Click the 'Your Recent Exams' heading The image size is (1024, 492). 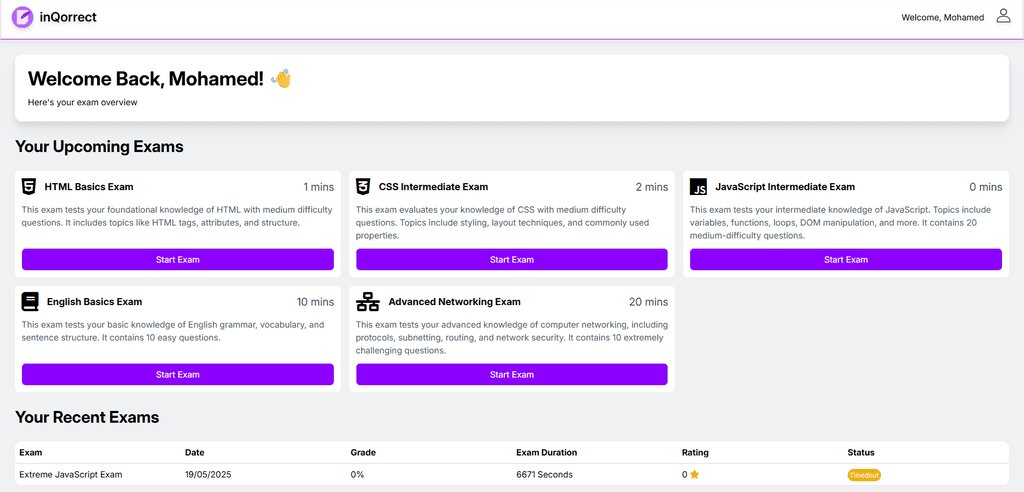[x=87, y=418]
